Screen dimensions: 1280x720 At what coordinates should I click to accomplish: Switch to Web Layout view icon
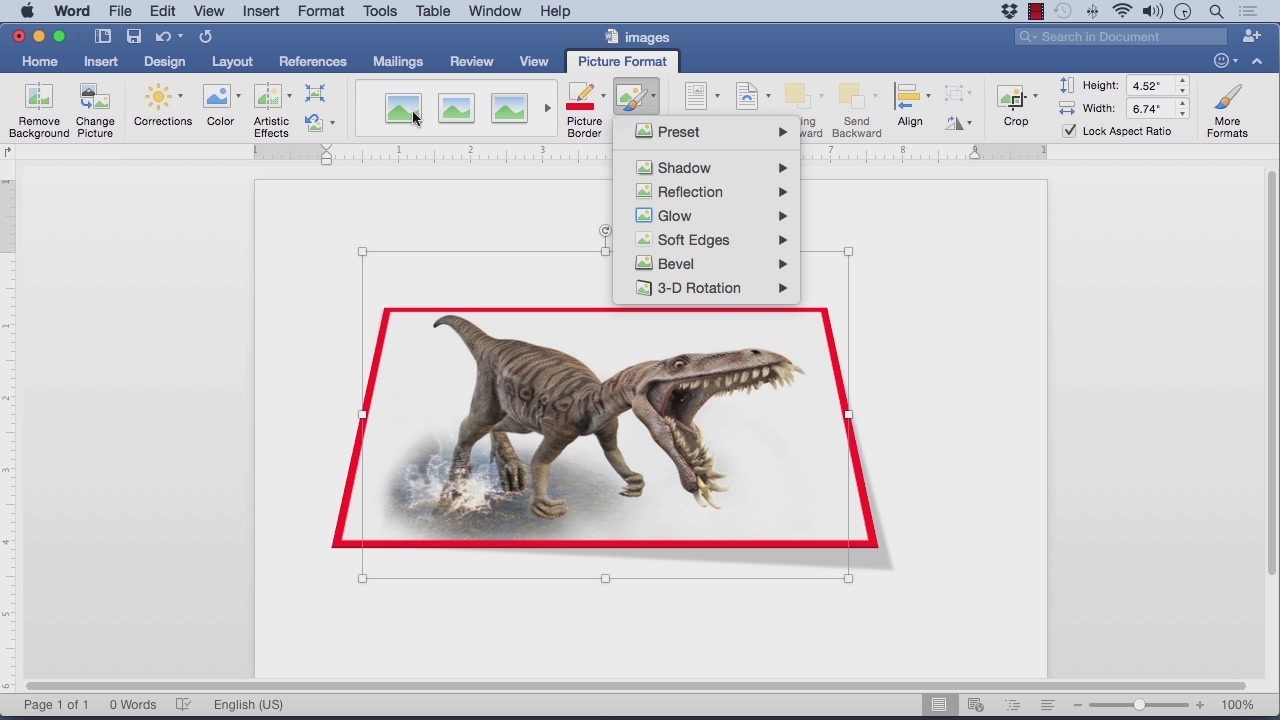point(976,704)
